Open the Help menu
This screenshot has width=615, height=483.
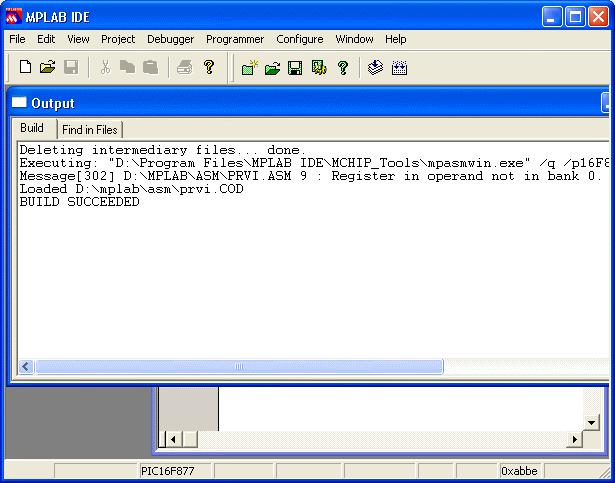tap(395, 39)
